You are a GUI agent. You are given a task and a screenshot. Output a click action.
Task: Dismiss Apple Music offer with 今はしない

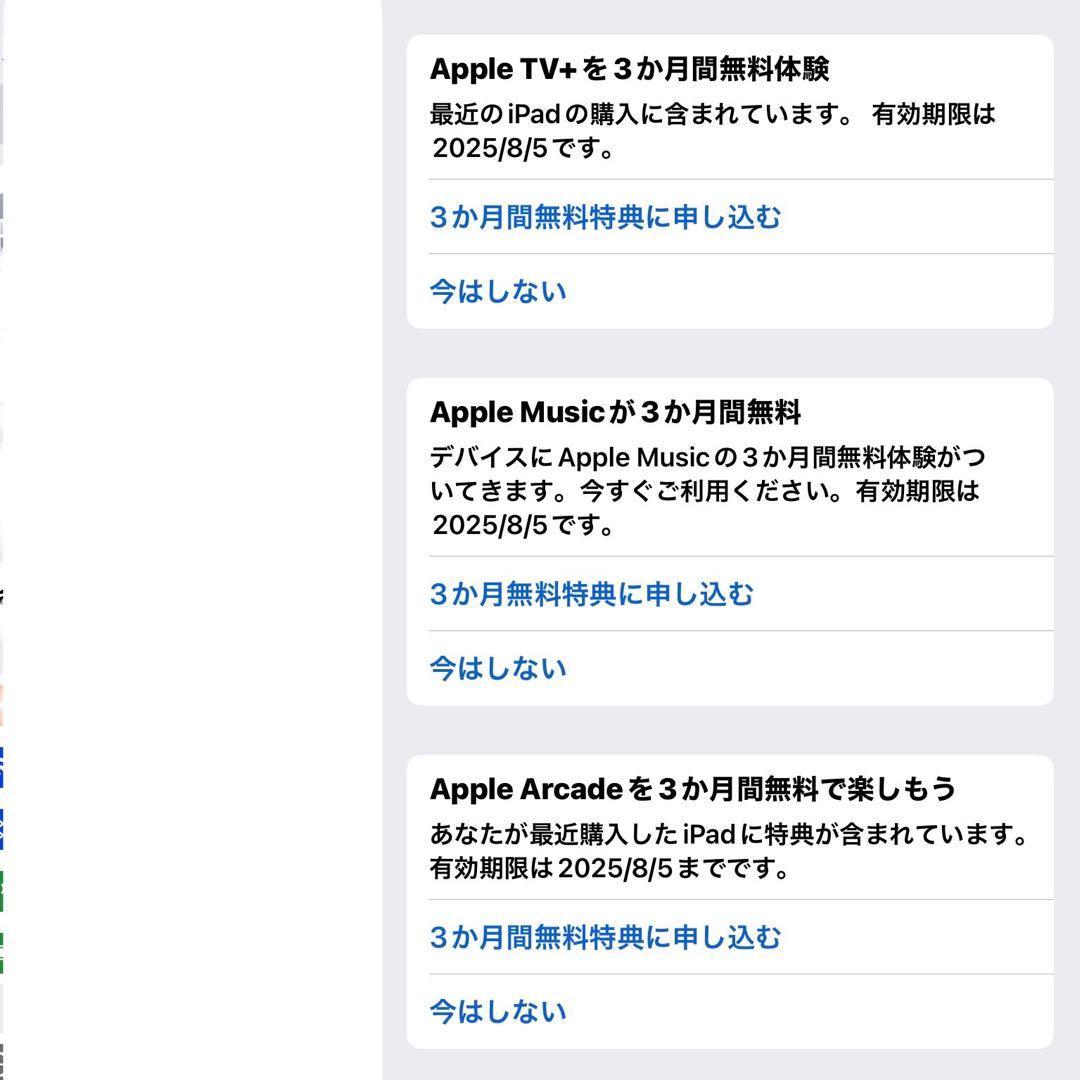(497, 668)
